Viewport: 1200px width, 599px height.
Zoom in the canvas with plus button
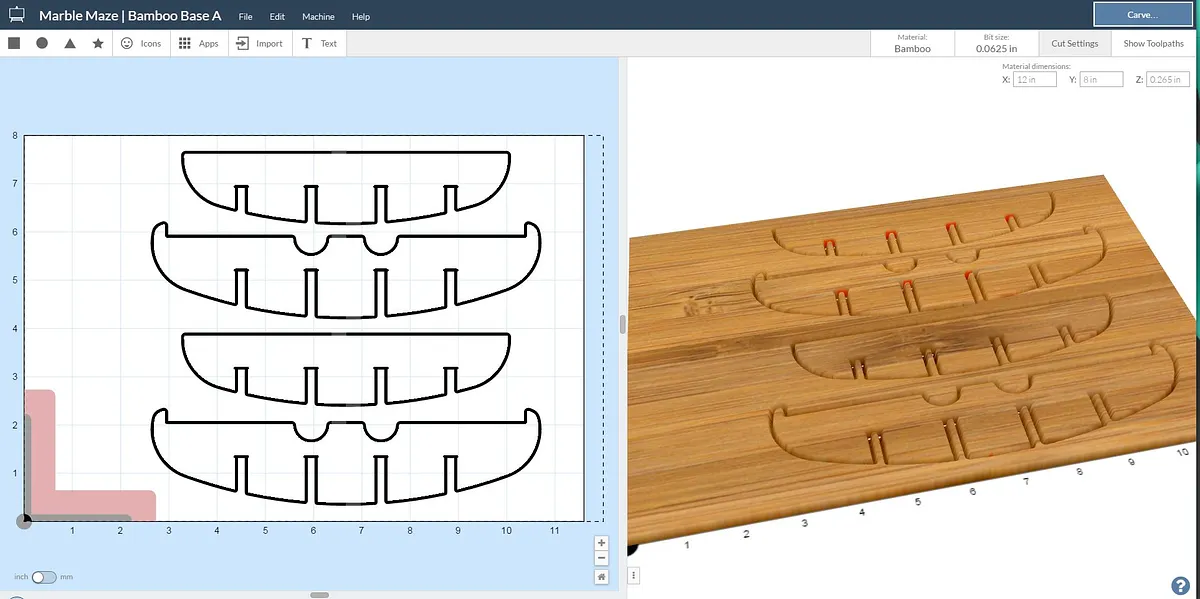click(601, 543)
